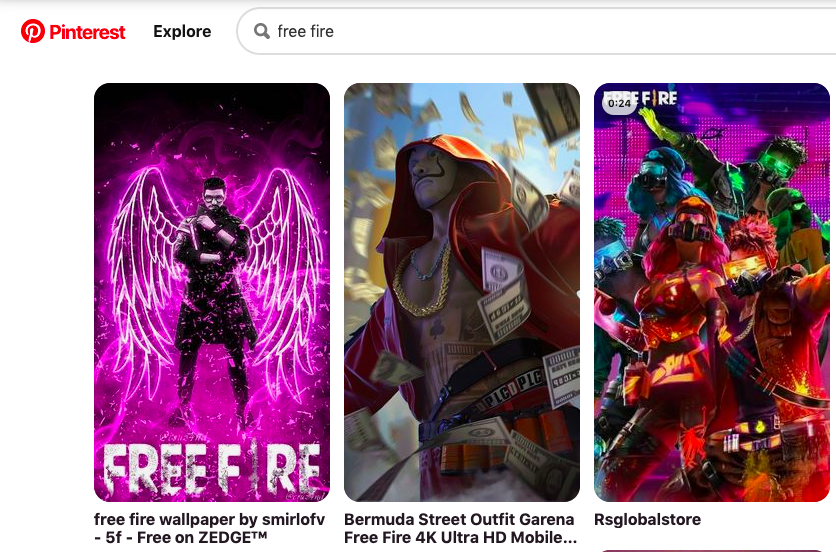Open the Rsglobalstore neon squad video pin

point(712,292)
